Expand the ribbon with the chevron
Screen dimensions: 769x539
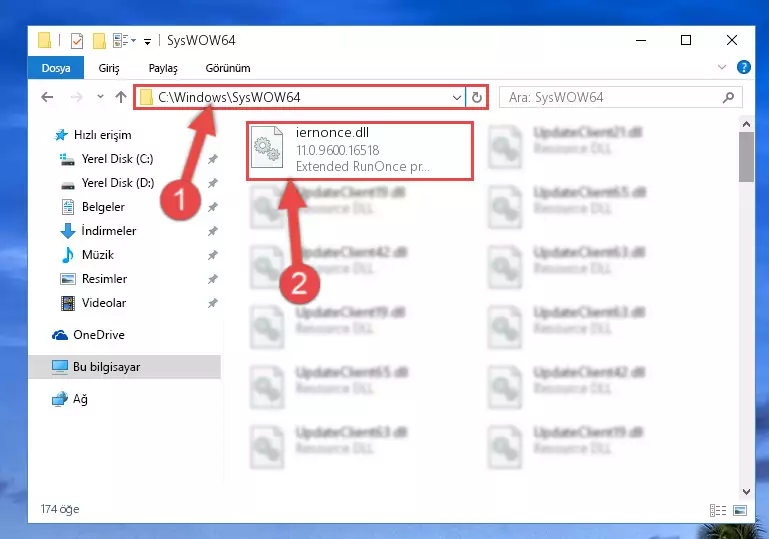pyautogui.click(x=722, y=67)
